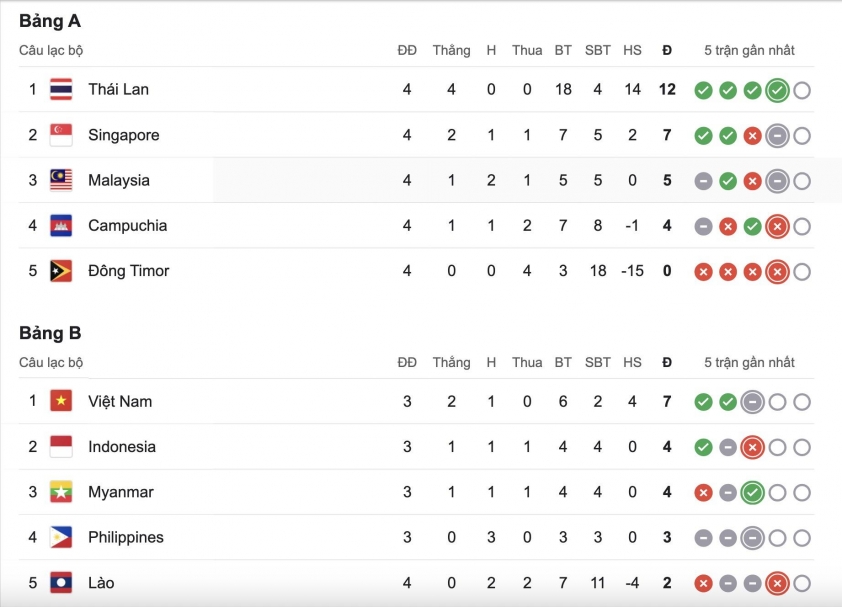Image resolution: width=842 pixels, height=607 pixels.
Task: Click the Bảng B heading
Action: (50, 333)
